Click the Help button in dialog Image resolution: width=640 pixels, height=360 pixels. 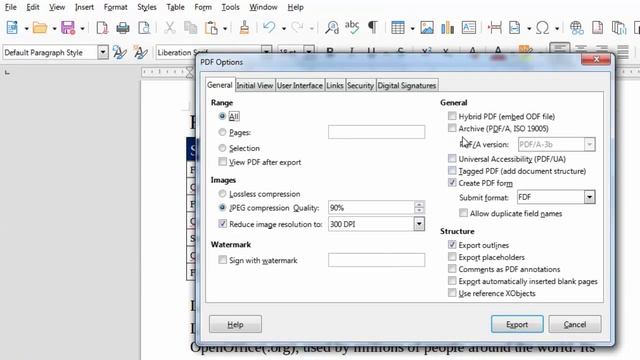[236, 324]
